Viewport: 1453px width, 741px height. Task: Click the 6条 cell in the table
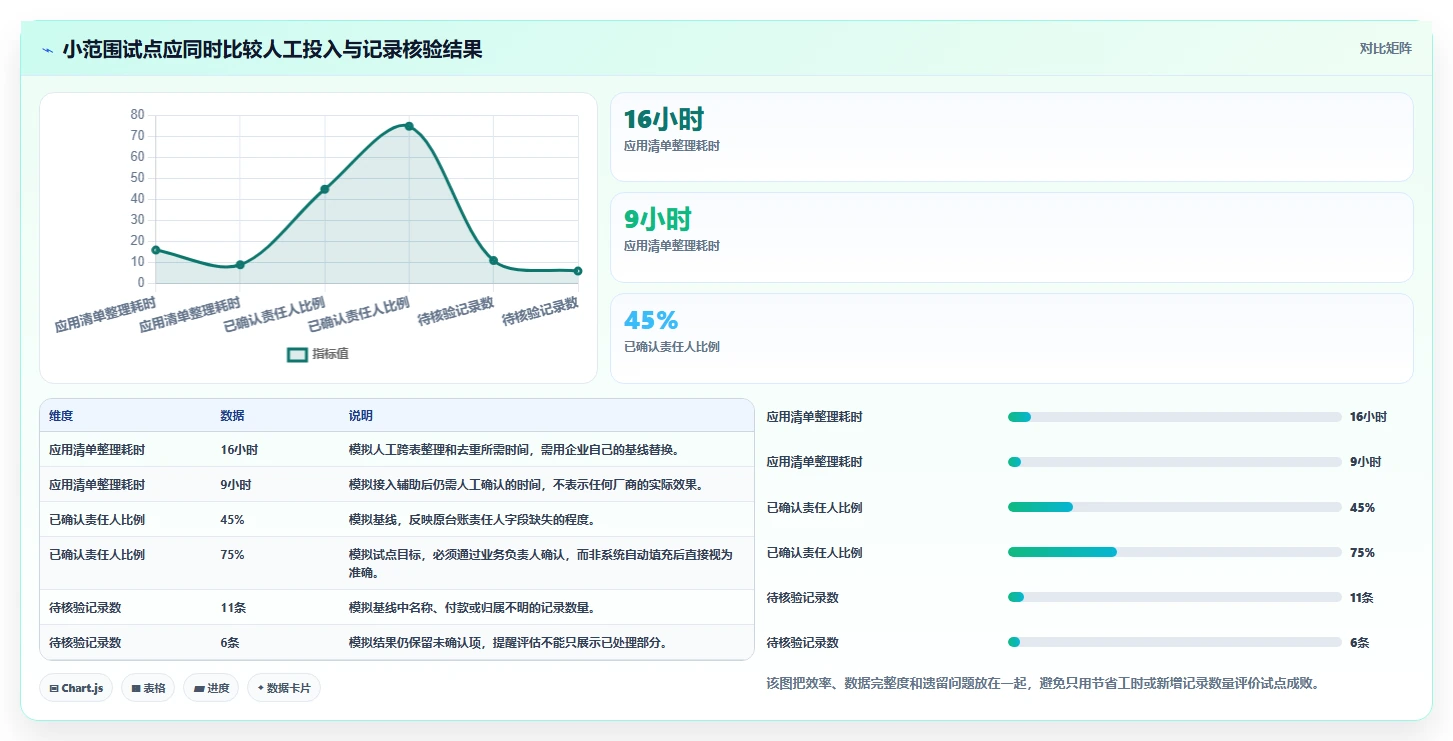(x=230, y=643)
